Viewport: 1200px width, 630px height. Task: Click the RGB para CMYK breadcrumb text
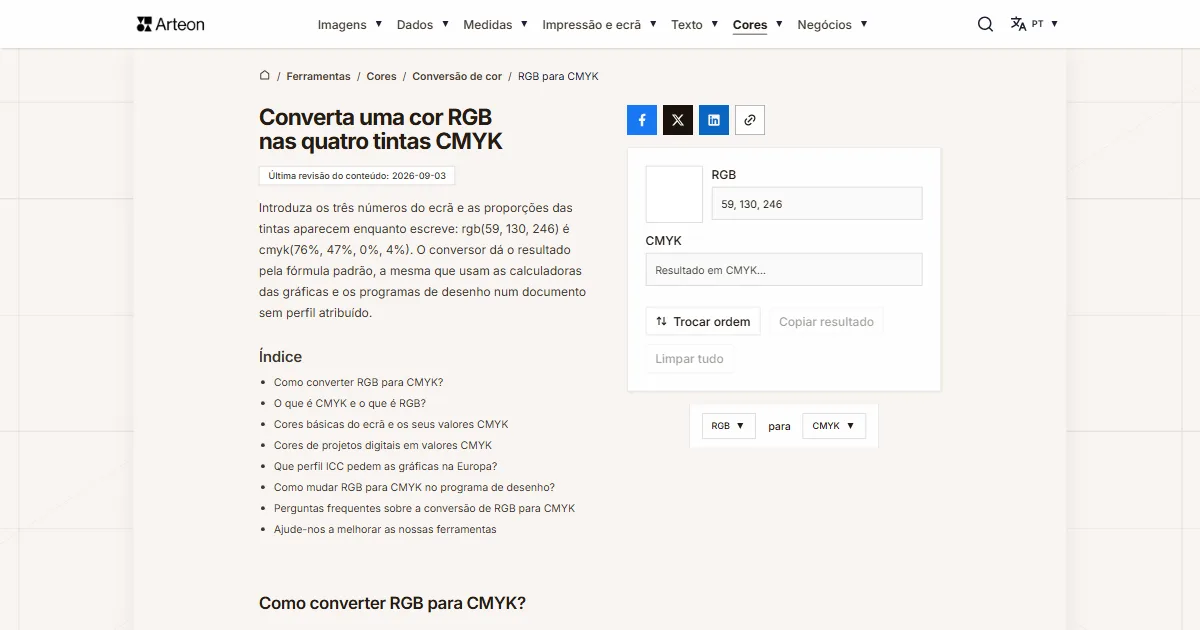point(558,76)
